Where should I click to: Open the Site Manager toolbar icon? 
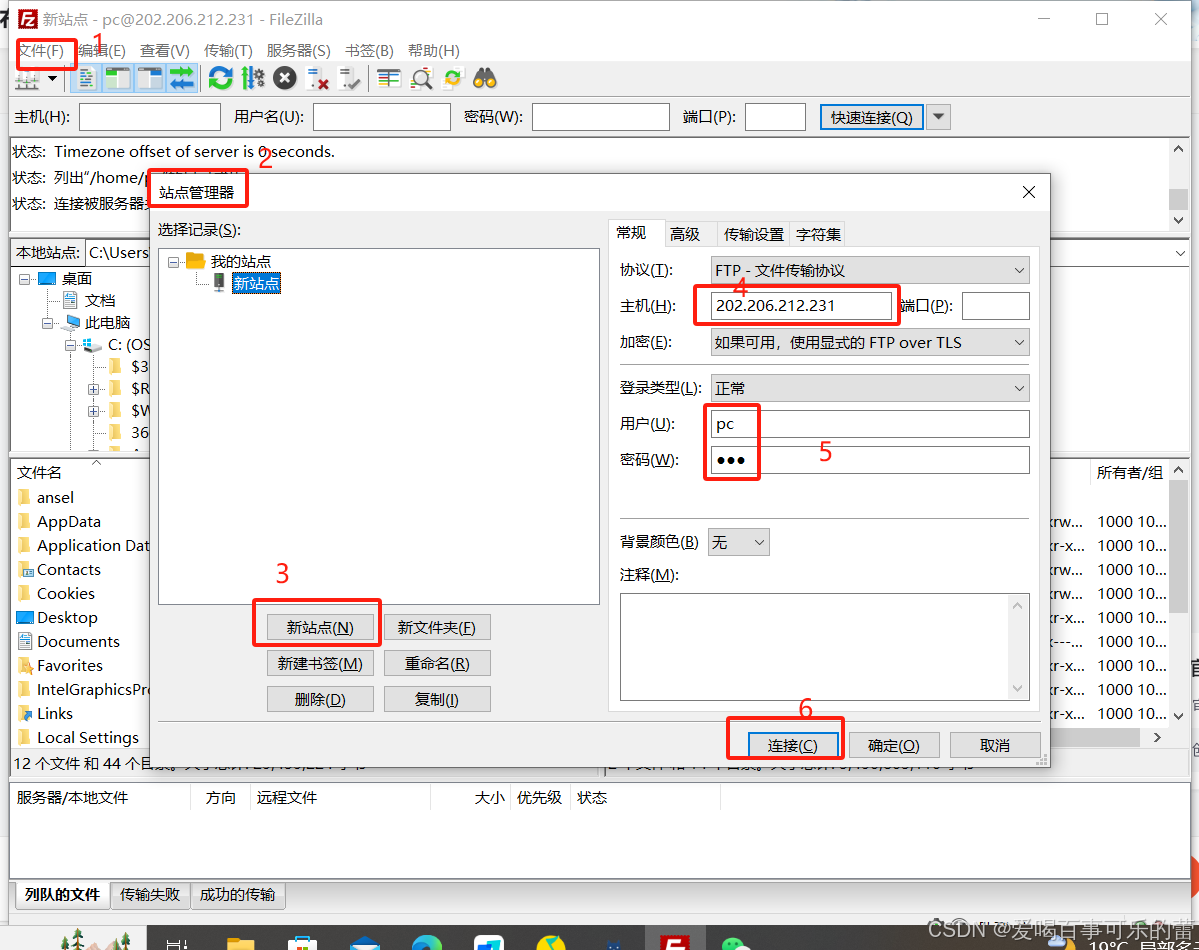click(28, 79)
